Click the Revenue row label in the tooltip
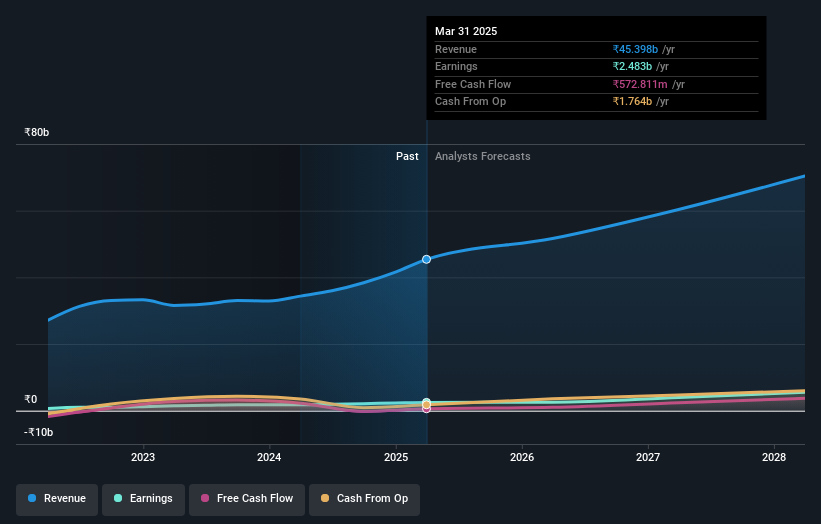 [x=456, y=49]
